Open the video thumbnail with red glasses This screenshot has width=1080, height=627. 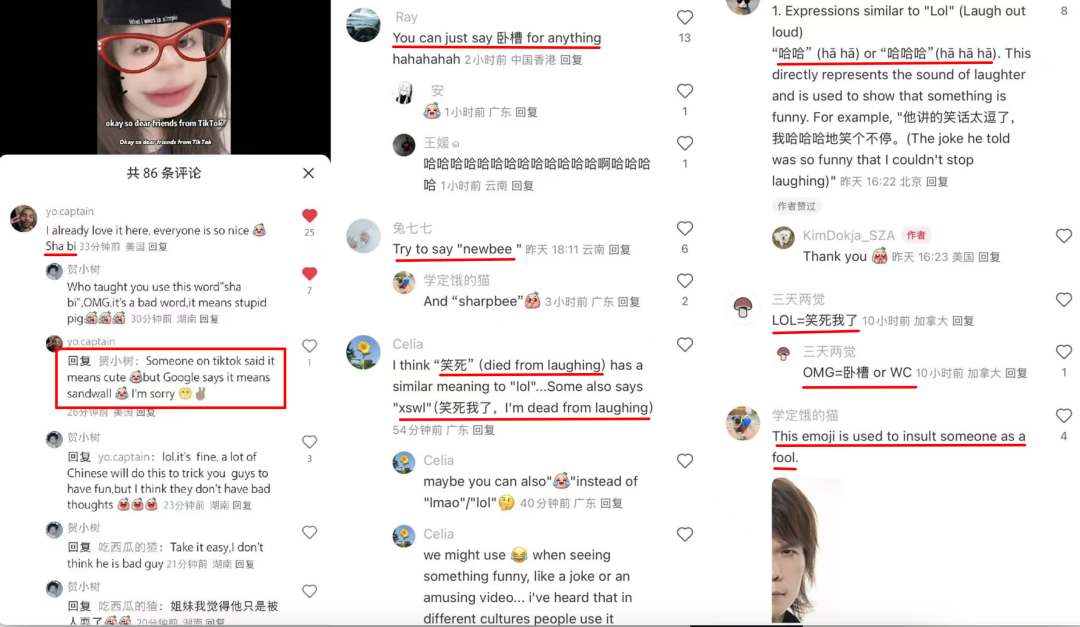pyautogui.click(x=164, y=76)
